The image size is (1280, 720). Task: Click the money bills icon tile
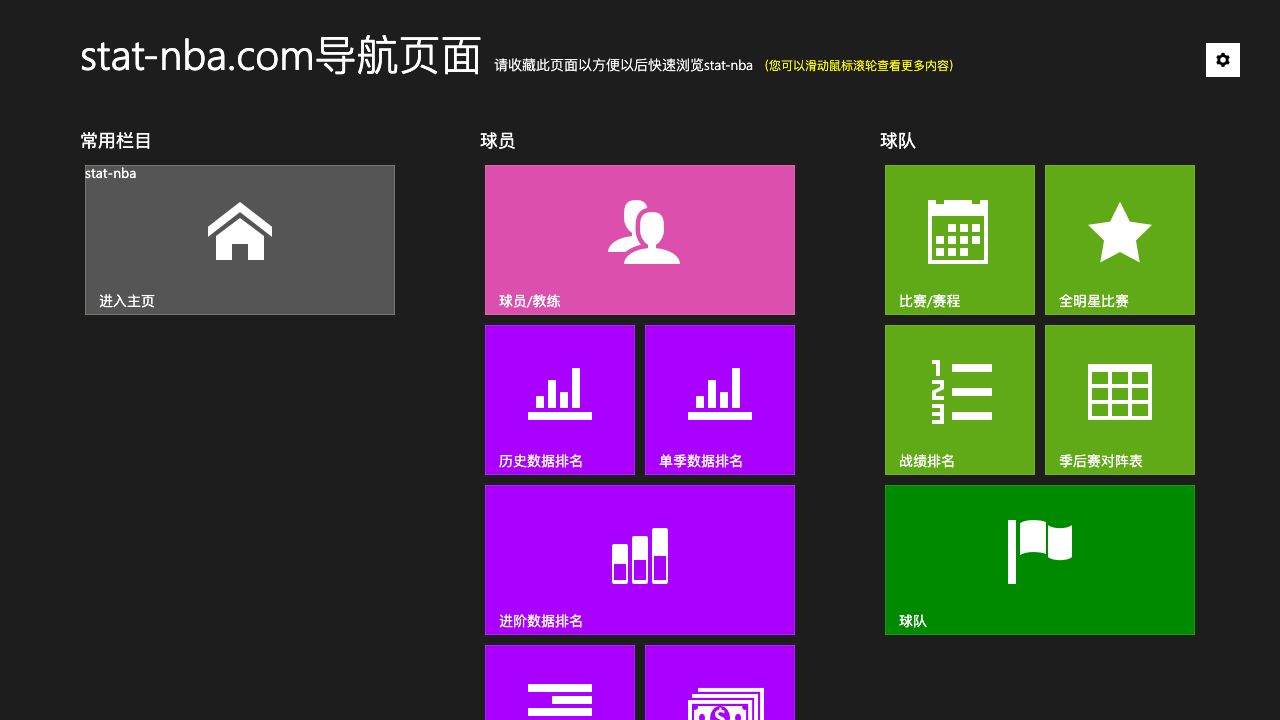tap(720, 690)
